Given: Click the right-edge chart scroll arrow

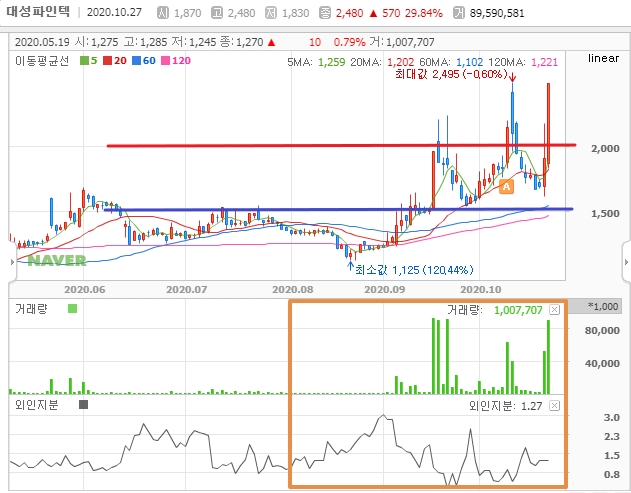Looking at the screenshot, I should 626,262.
